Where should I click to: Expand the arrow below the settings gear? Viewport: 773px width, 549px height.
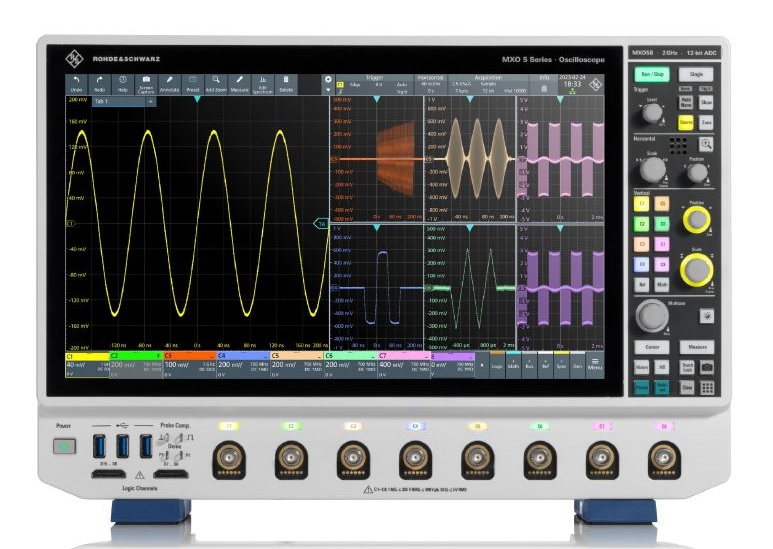pyautogui.click(x=328, y=90)
